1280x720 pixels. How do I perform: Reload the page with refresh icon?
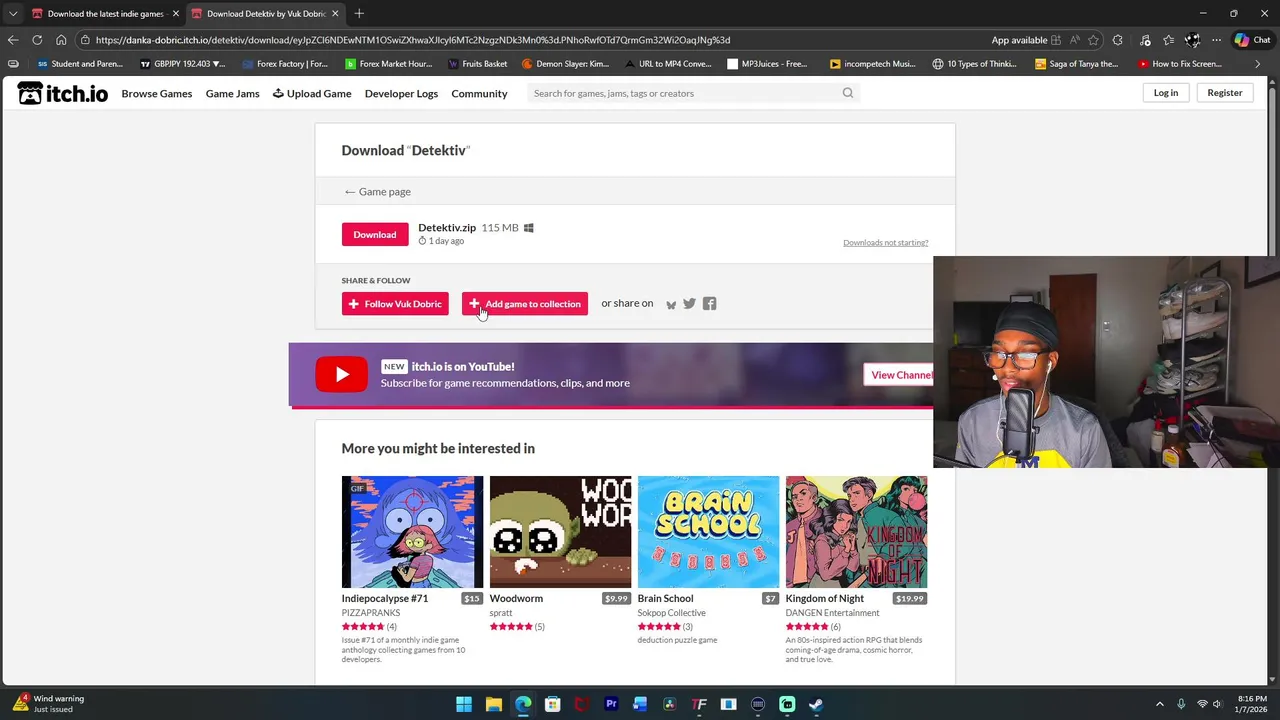point(37,40)
